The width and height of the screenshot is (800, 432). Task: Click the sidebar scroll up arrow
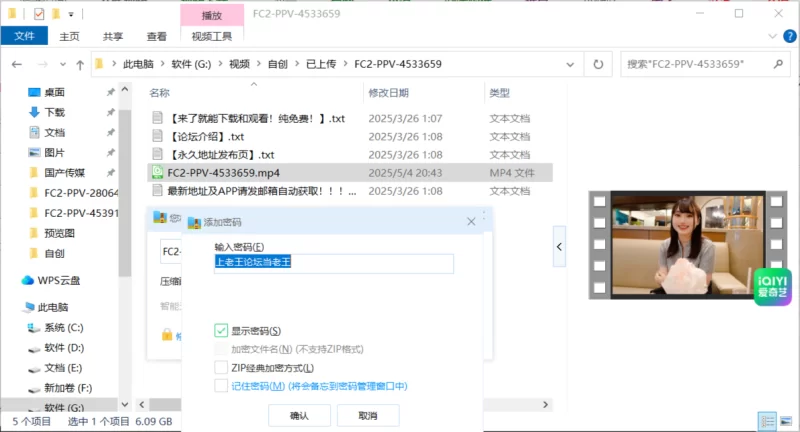tap(125, 89)
